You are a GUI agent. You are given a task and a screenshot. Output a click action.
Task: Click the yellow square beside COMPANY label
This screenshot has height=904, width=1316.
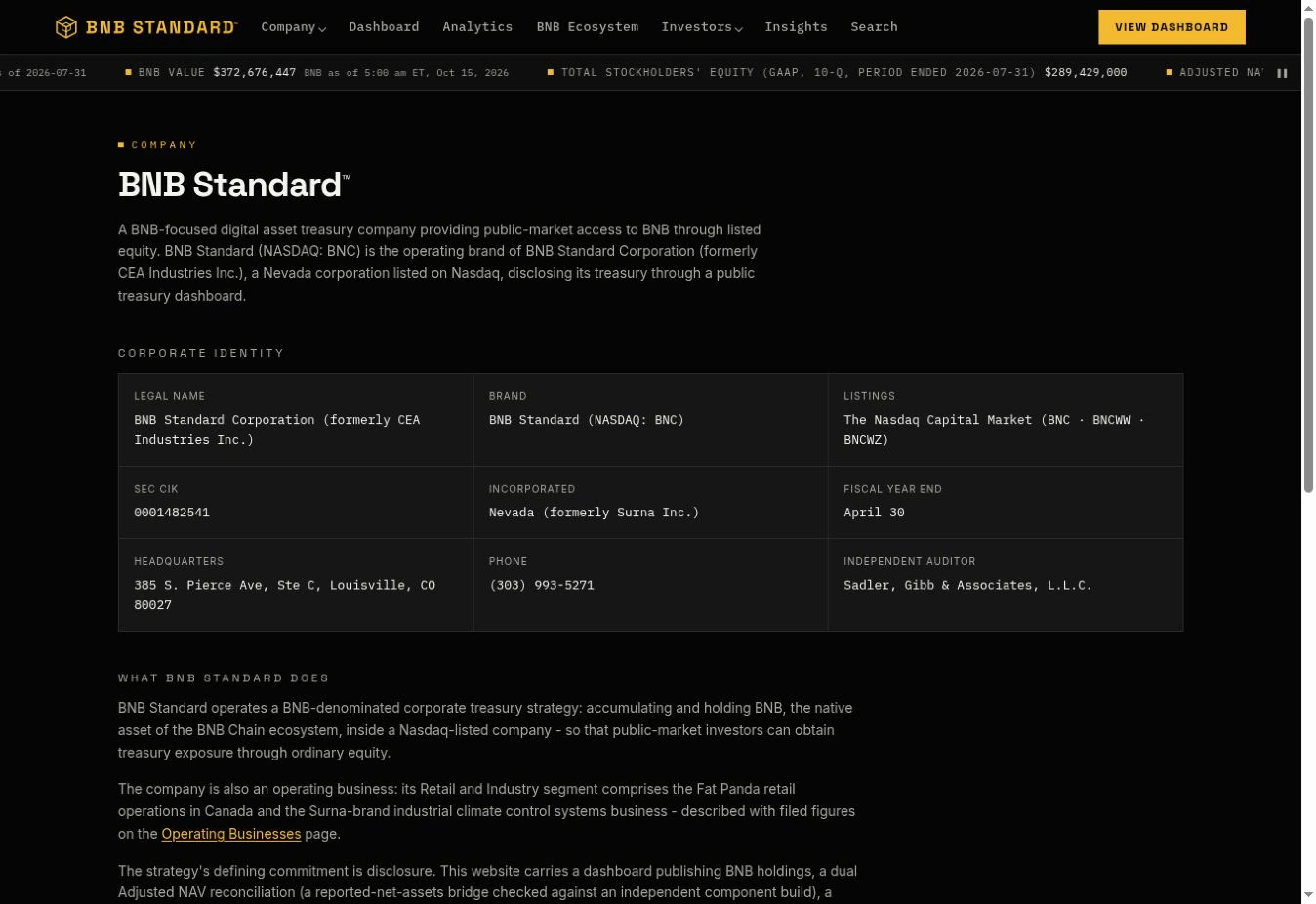(x=121, y=144)
